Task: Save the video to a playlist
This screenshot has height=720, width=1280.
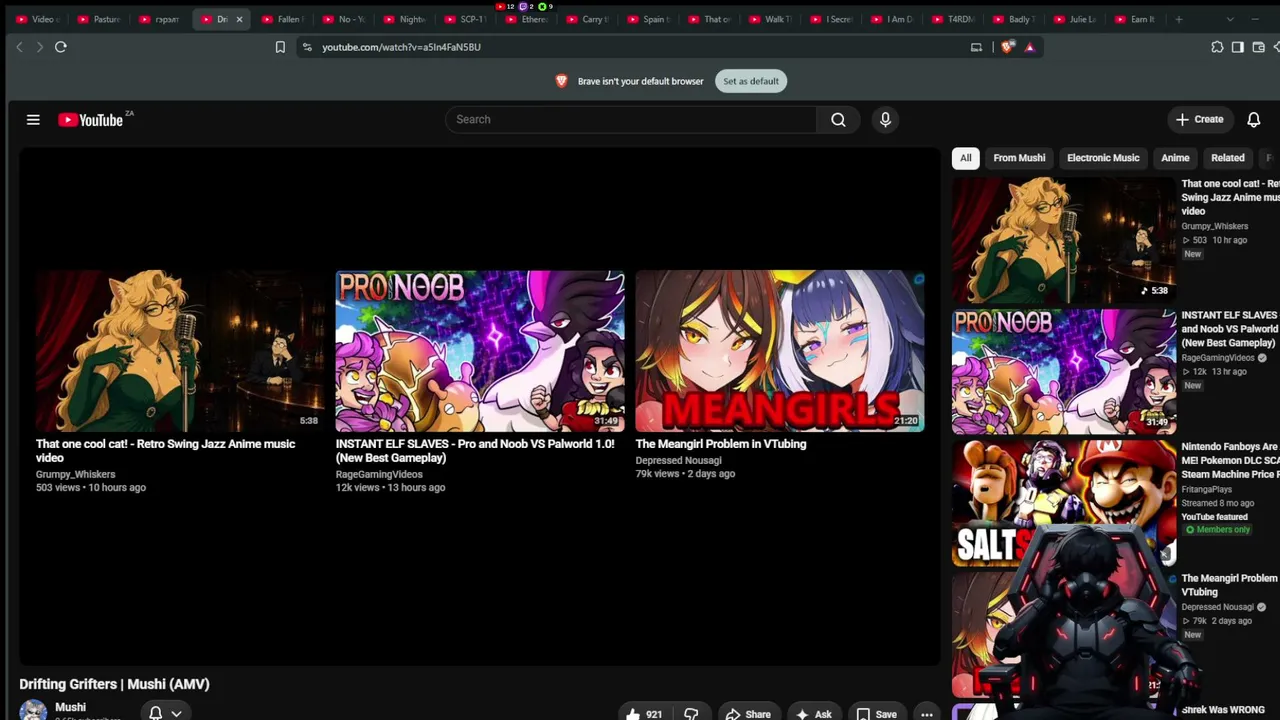Action: tap(876, 714)
